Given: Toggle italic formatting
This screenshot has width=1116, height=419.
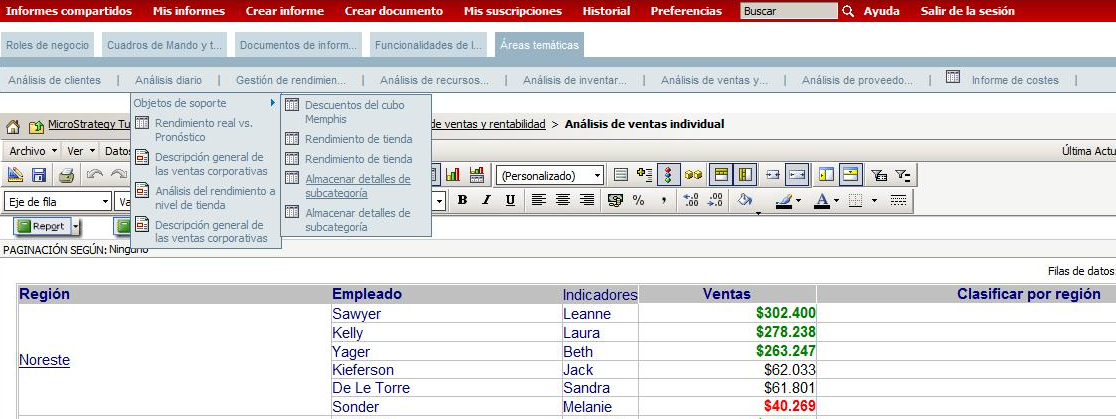Looking at the screenshot, I should point(486,200).
